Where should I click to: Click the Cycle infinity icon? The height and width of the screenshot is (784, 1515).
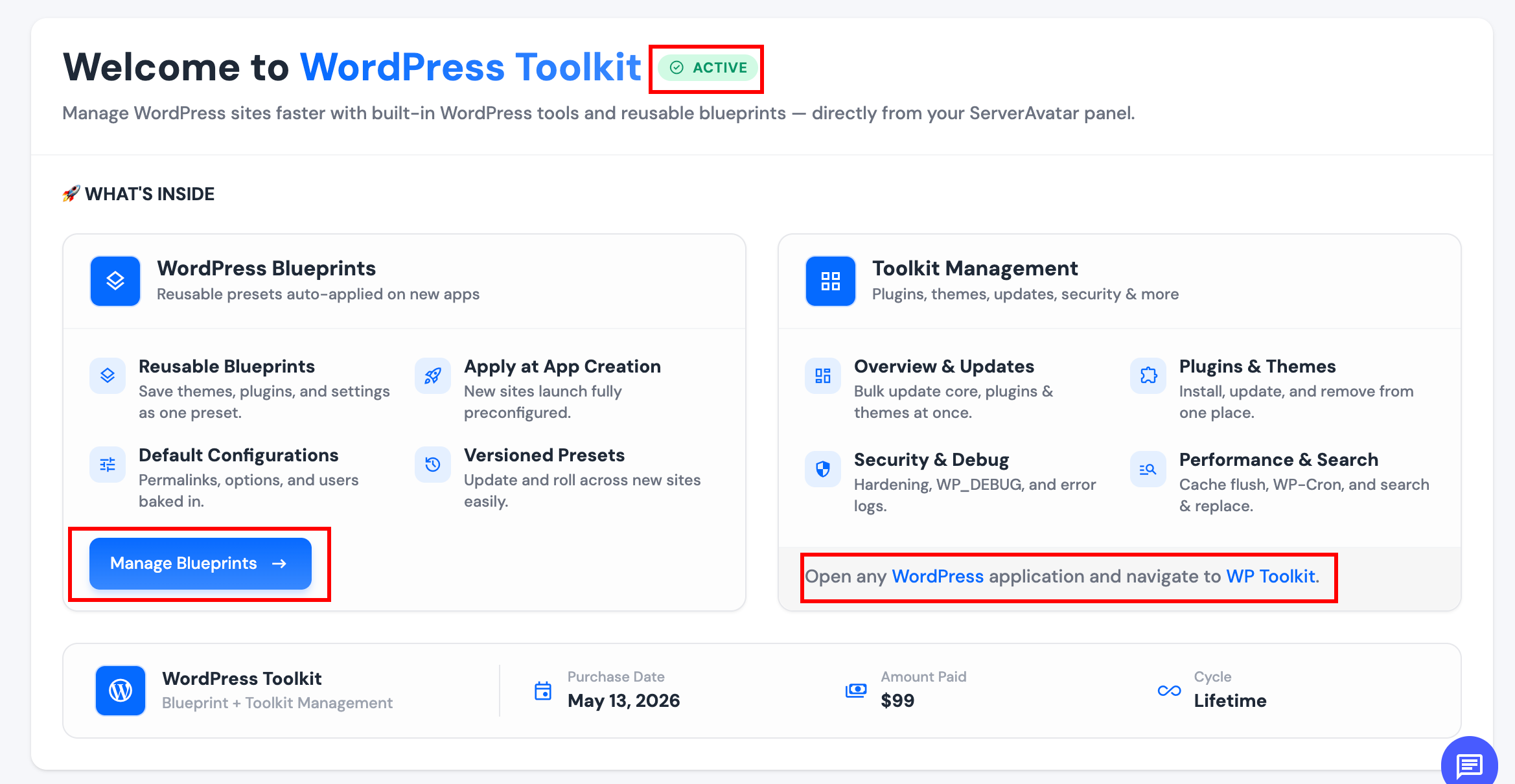1170,691
